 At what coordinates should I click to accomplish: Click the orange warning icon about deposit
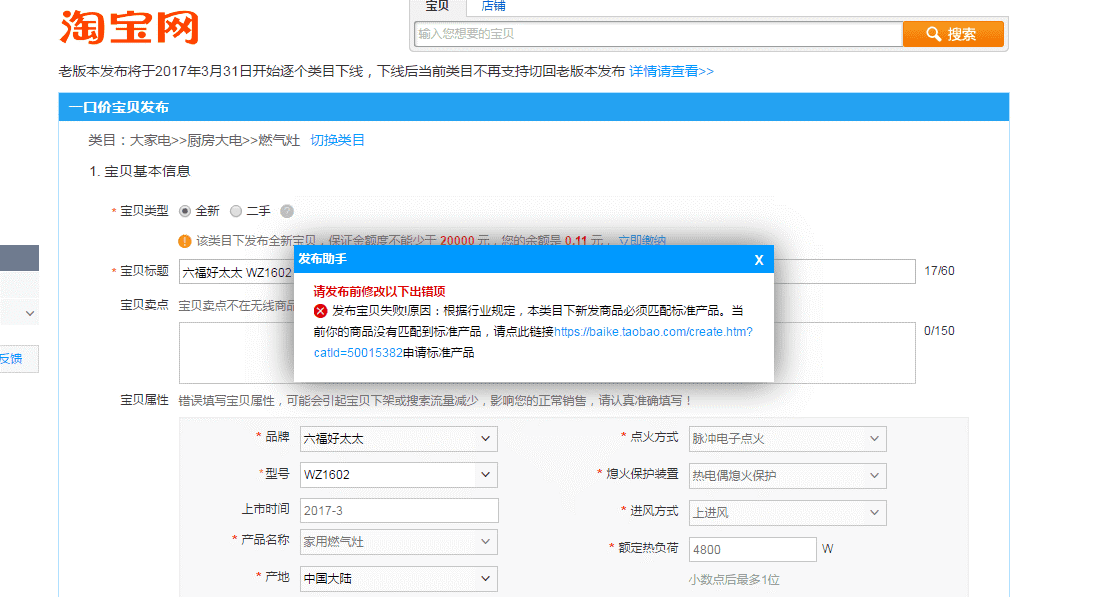click(x=185, y=241)
